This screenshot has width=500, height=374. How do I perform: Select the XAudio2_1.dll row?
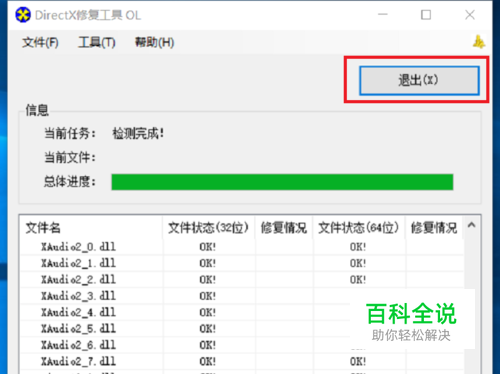(x=242, y=263)
